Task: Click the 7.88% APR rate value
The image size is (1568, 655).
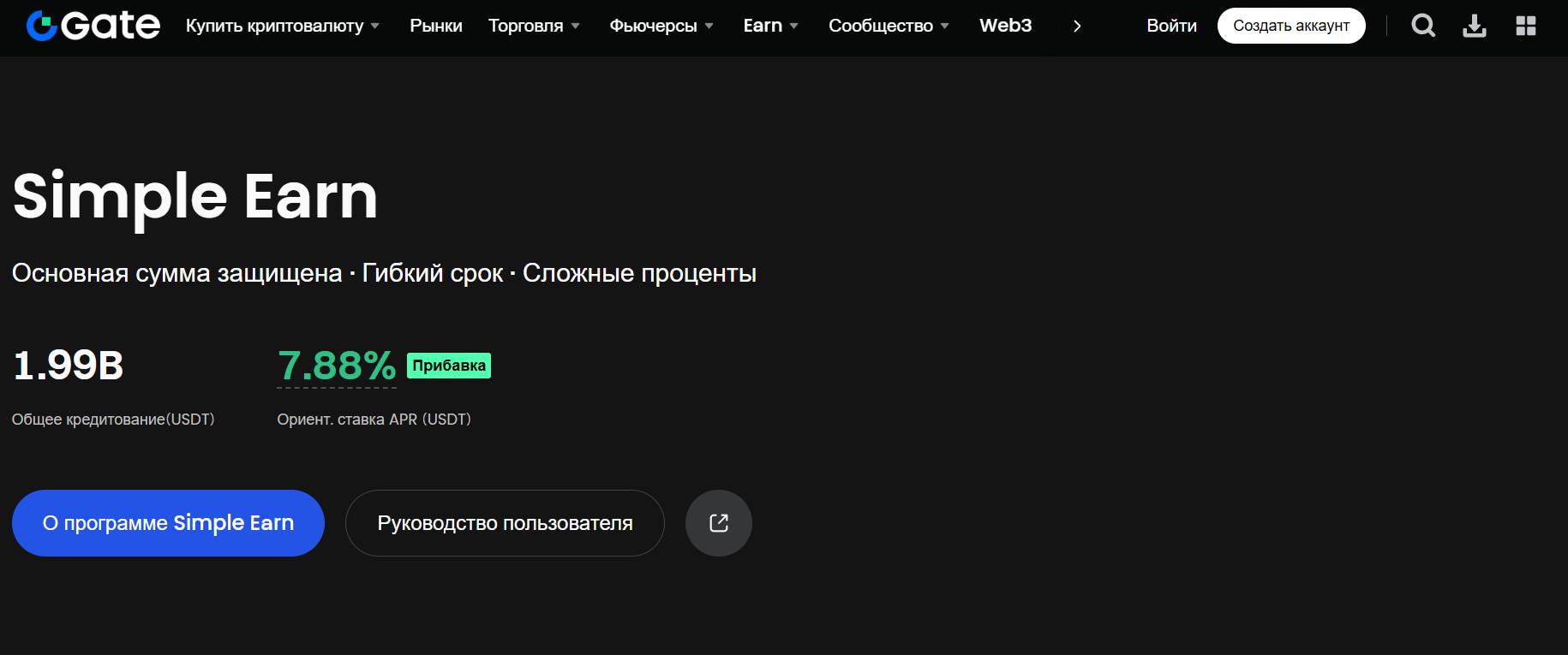Action: click(336, 366)
